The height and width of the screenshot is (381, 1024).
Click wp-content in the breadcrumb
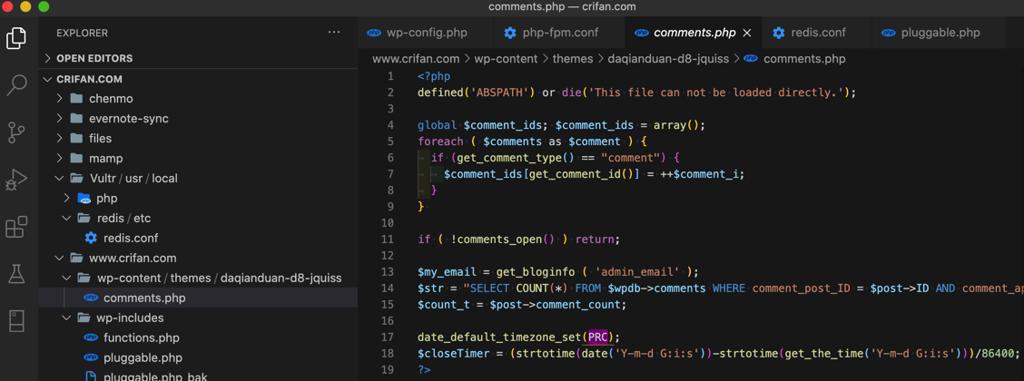(x=505, y=59)
